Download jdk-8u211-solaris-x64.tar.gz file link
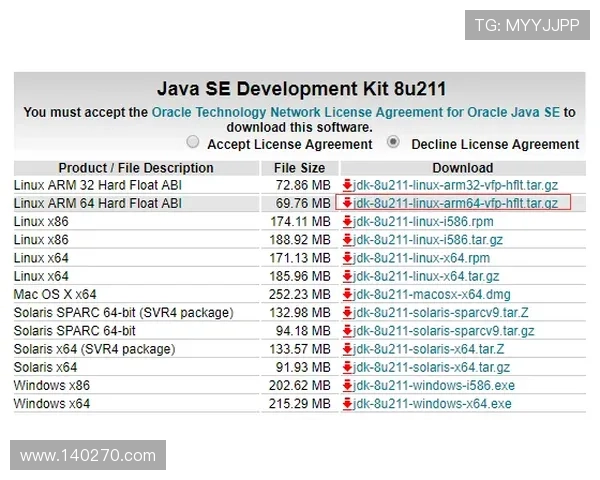The height and width of the screenshot is (480, 600). pos(432,367)
